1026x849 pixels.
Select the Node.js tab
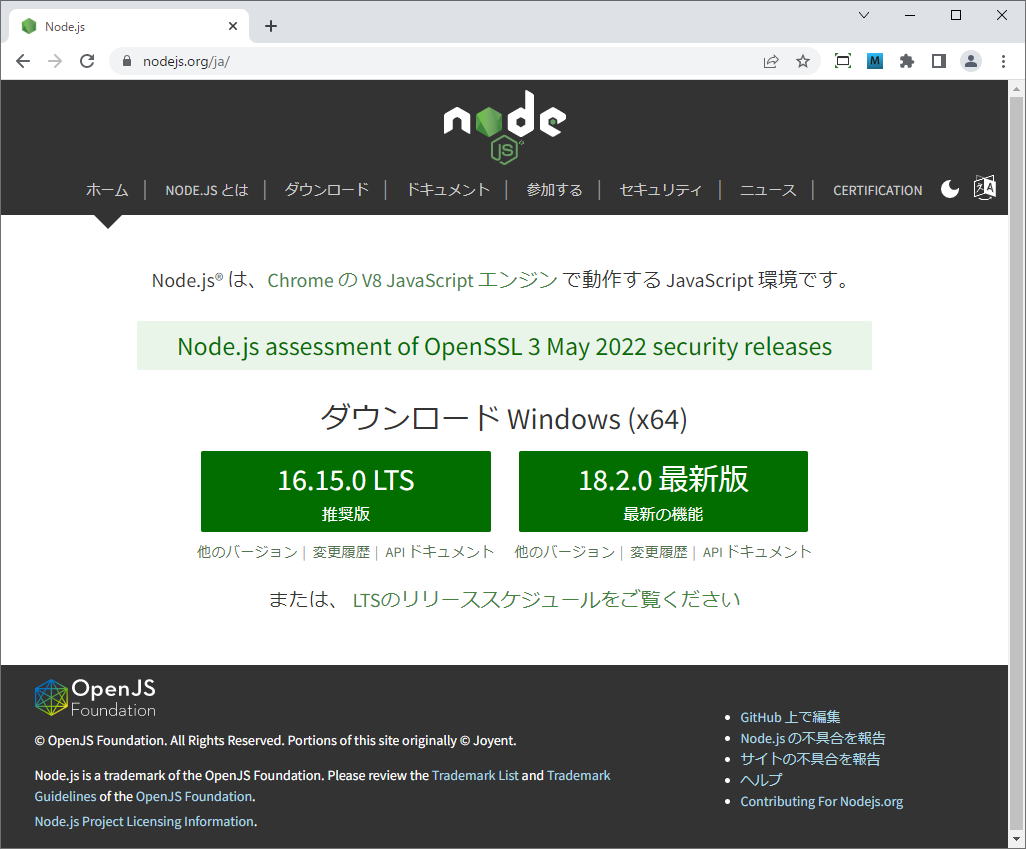pos(129,26)
